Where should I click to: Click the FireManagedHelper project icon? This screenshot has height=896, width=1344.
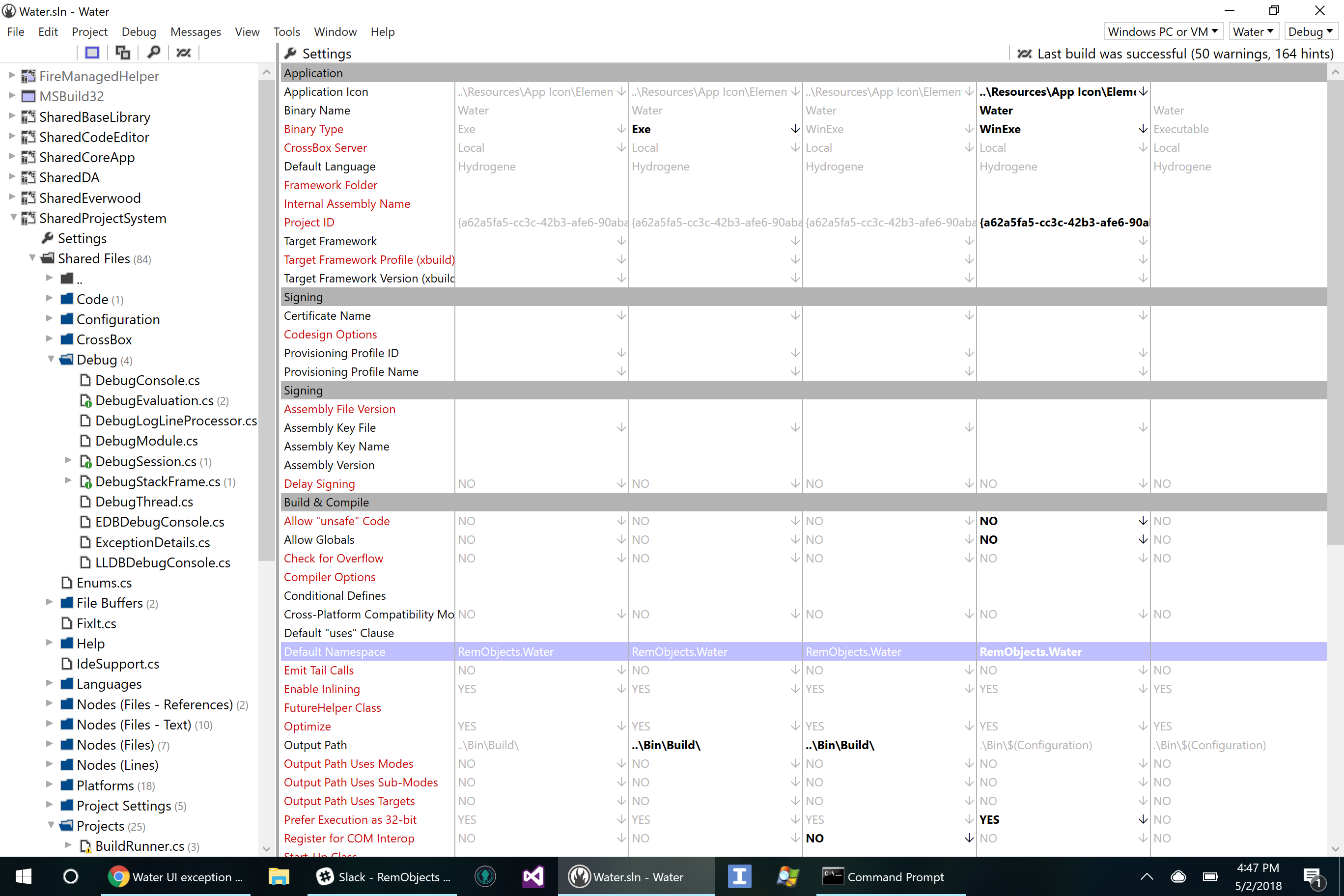click(x=28, y=76)
